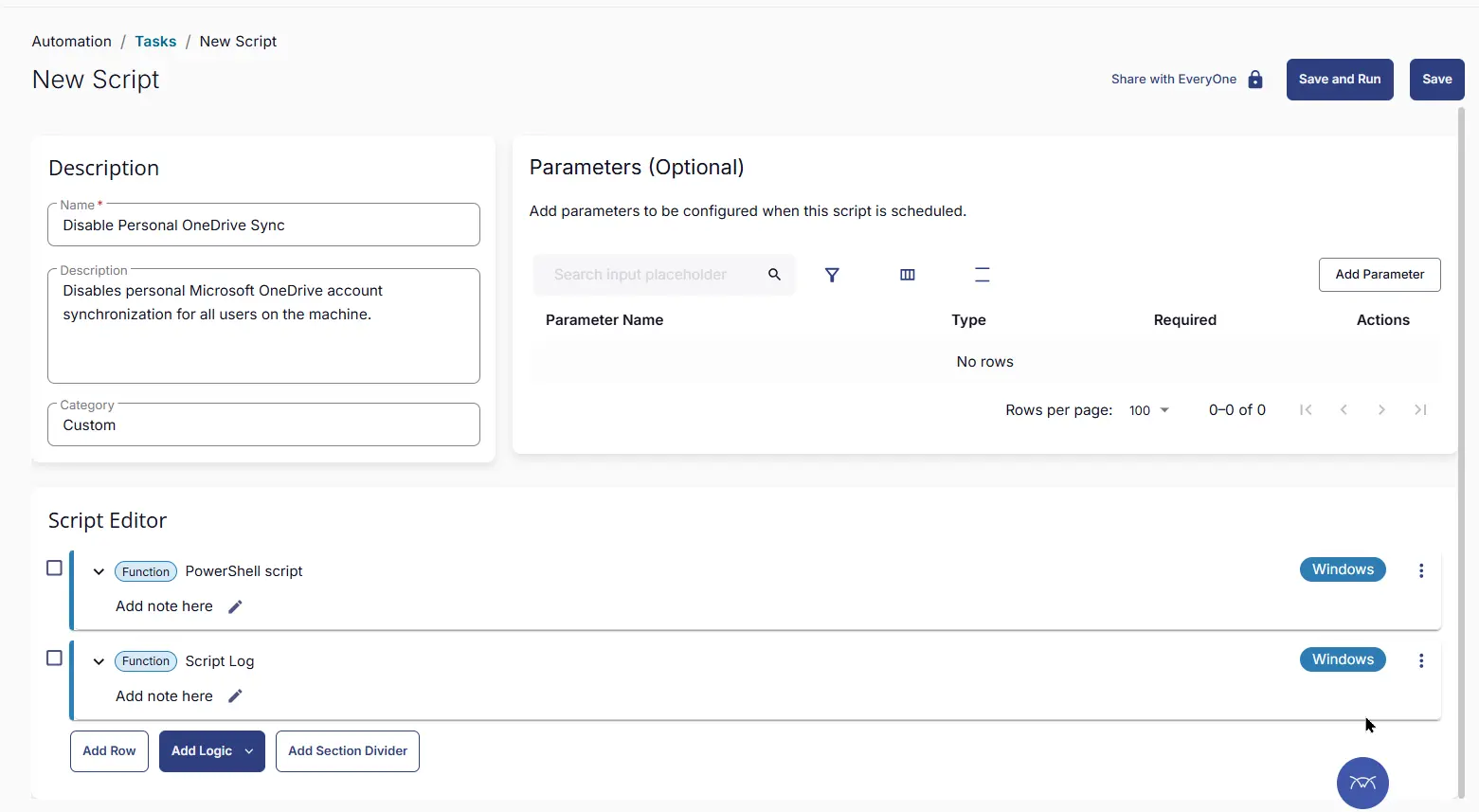
Task: Collapse the PowerShell script row chevron
Action: [99, 571]
